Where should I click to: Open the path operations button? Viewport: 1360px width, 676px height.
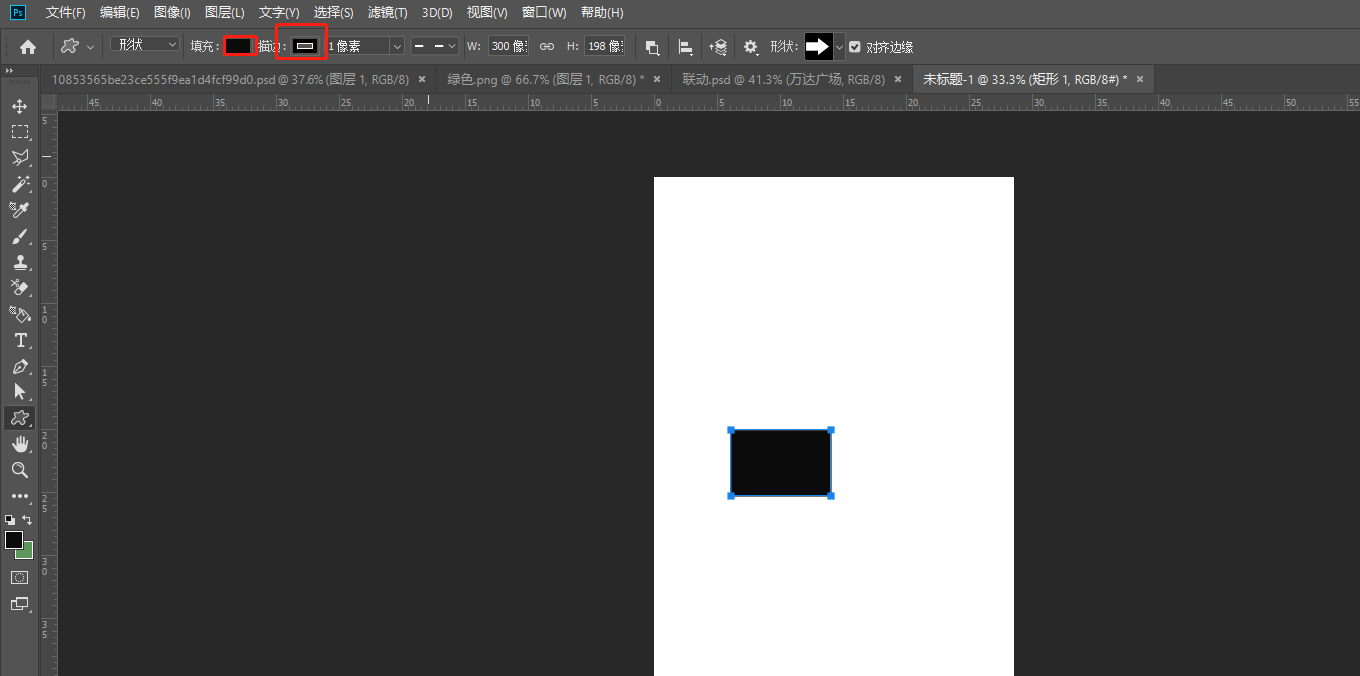pyautogui.click(x=652, y=47)
